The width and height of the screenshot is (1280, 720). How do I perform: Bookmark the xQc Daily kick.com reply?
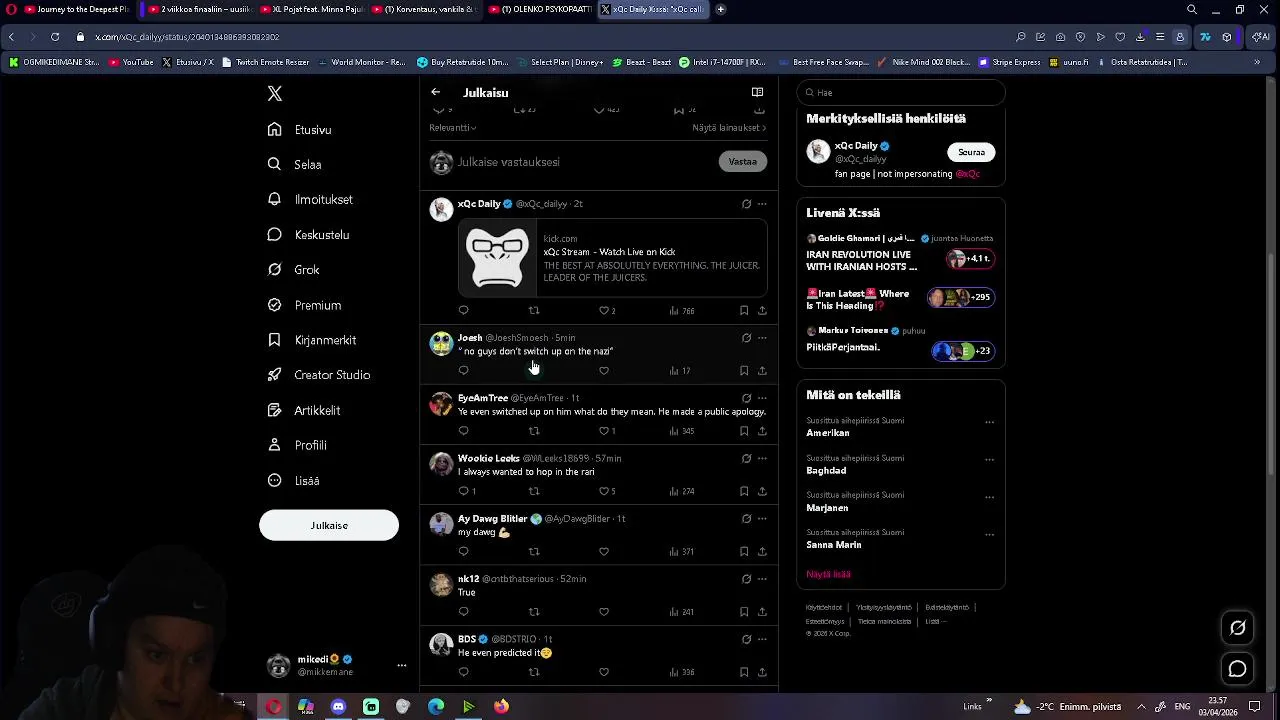[x=744, y=311]
